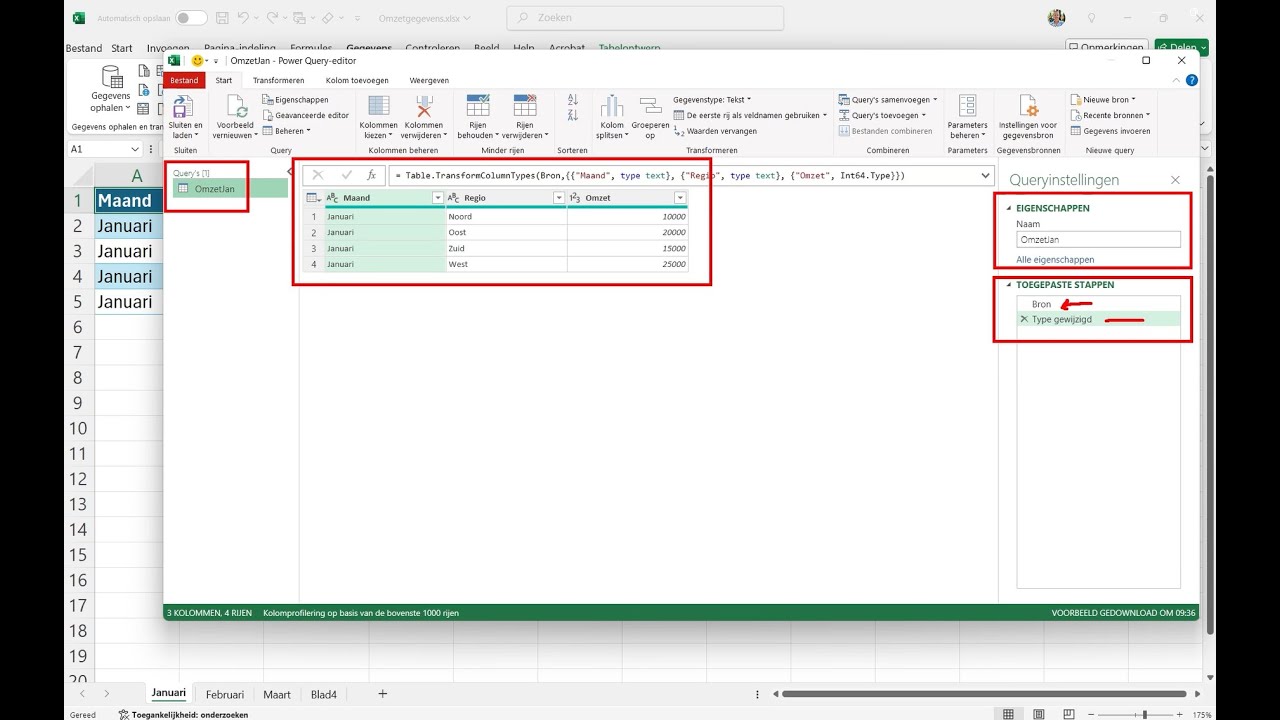Click the Kolommen verwijderen icon
1280x720 pixels.
[424, 106]
